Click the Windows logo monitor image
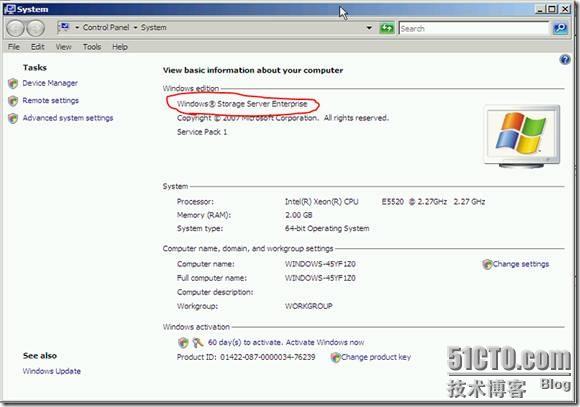The width and height of the screenshot is (580, 407). tap(522, 137)
